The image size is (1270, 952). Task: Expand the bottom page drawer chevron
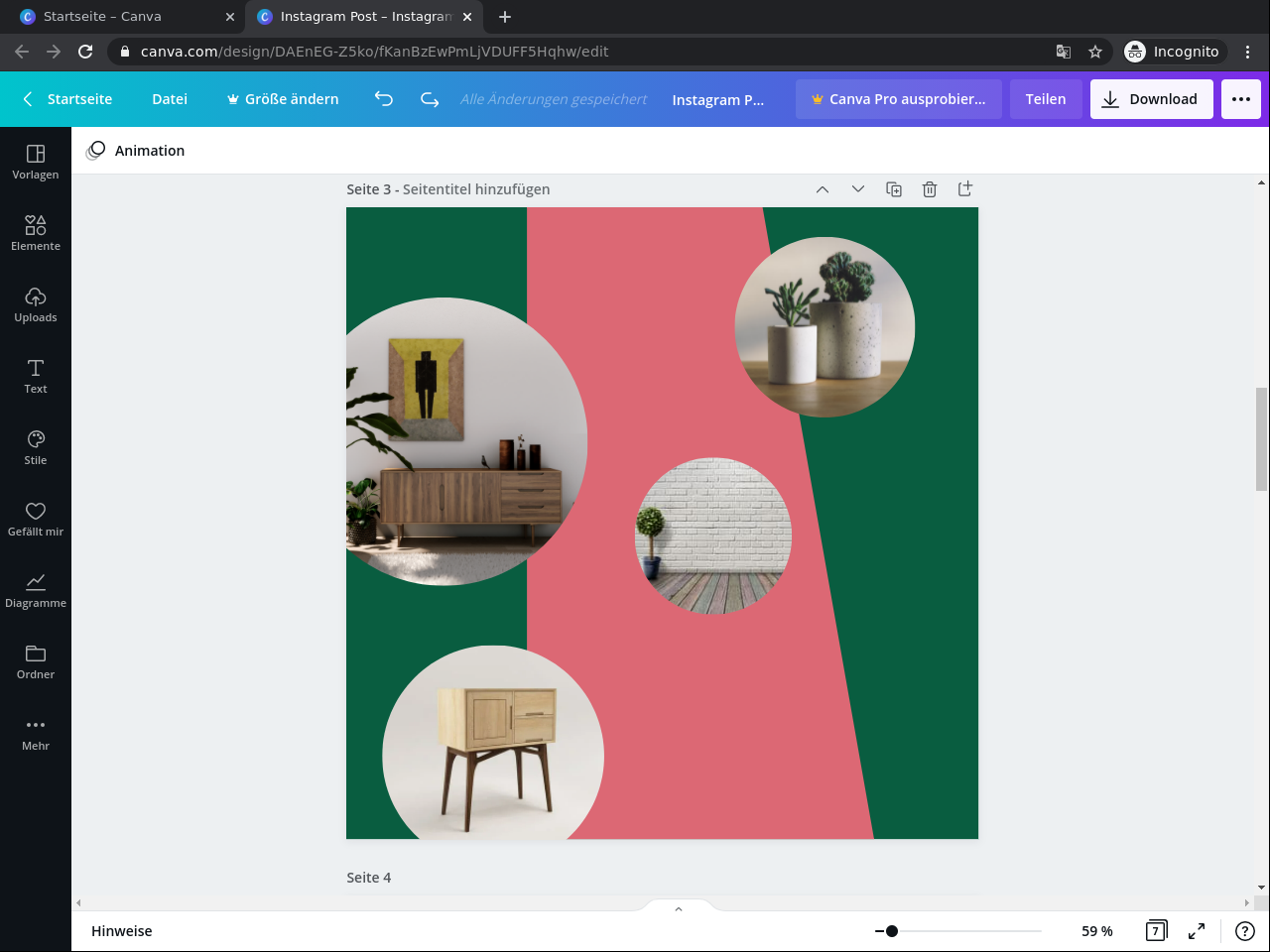(x=679, y=909)
